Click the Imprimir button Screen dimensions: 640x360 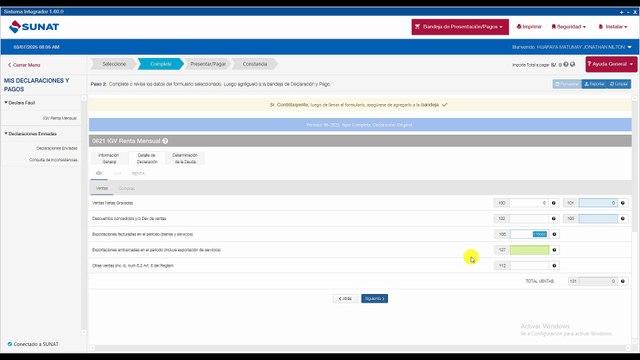[x=529, y=27]
